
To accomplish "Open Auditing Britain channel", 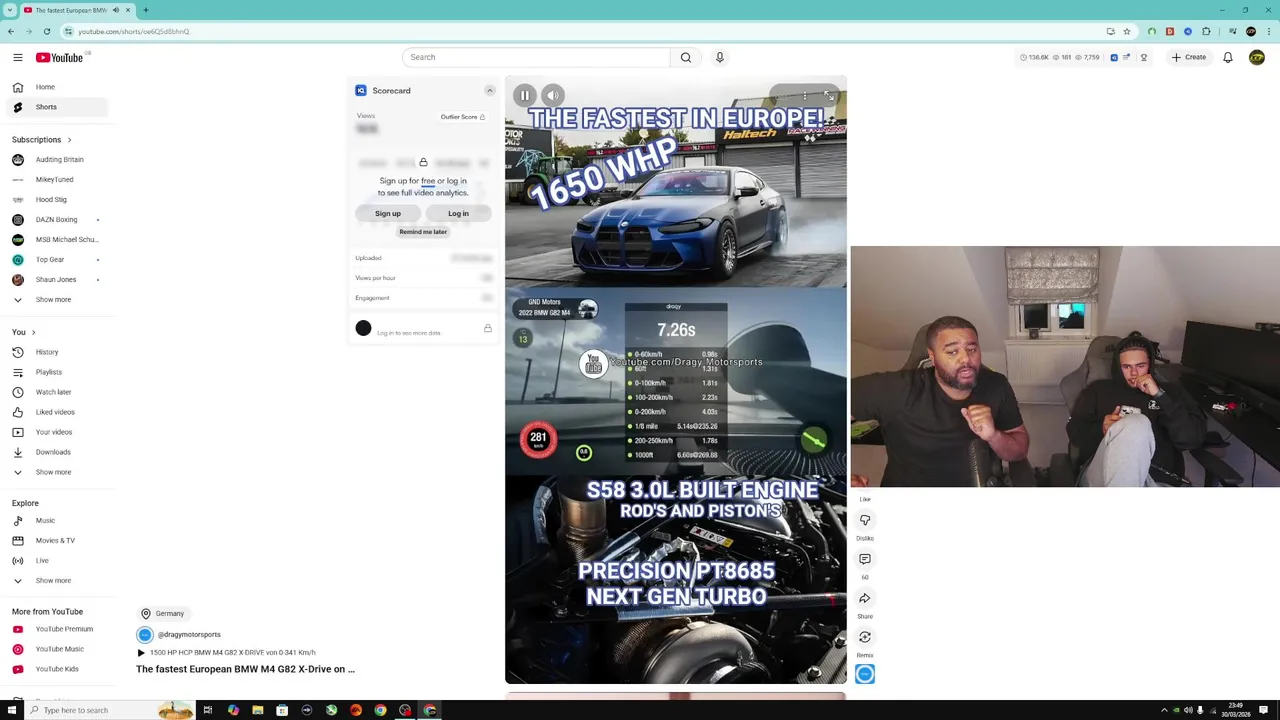I will coord(56,159).
